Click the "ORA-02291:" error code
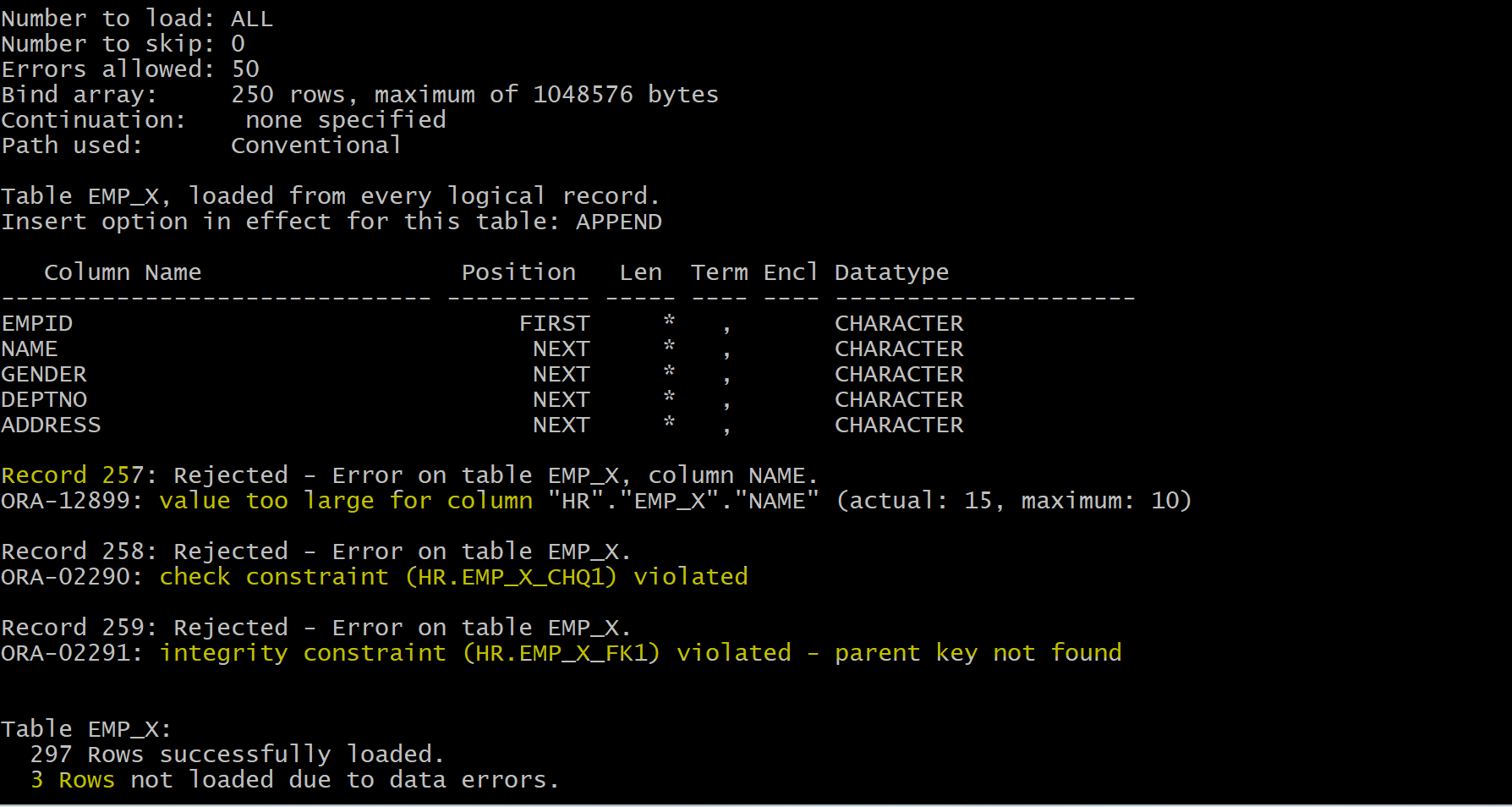 click(73, 653)
